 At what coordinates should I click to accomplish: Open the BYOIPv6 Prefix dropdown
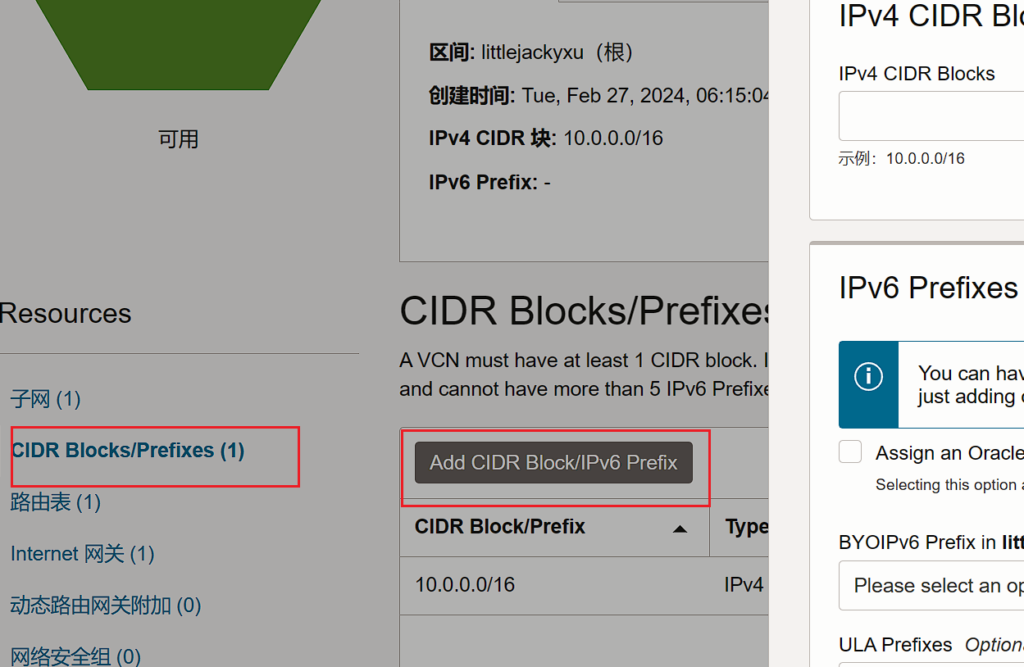click(931, 585)
